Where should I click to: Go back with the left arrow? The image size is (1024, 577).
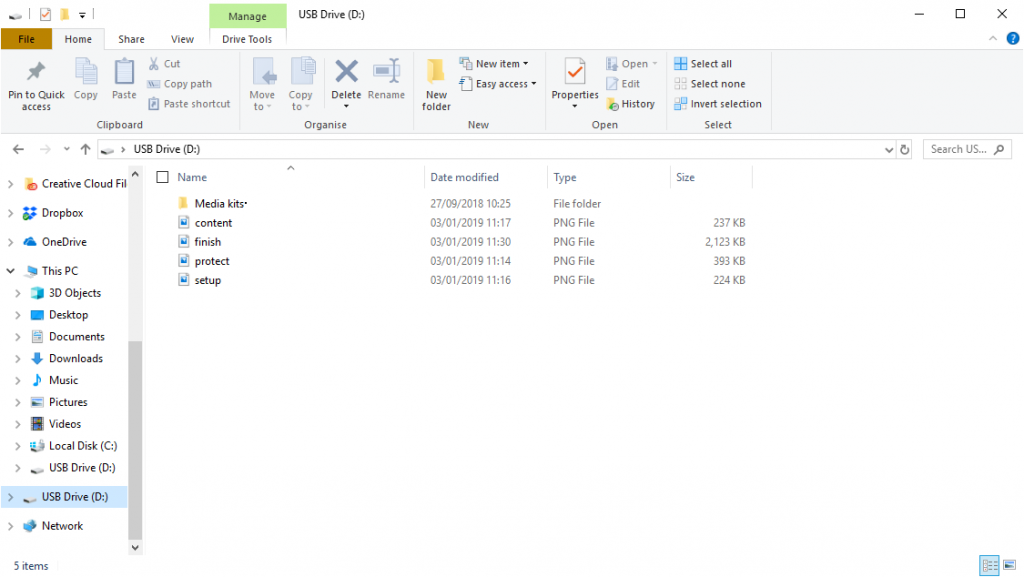pyautogui.click(x=18, y=149)
